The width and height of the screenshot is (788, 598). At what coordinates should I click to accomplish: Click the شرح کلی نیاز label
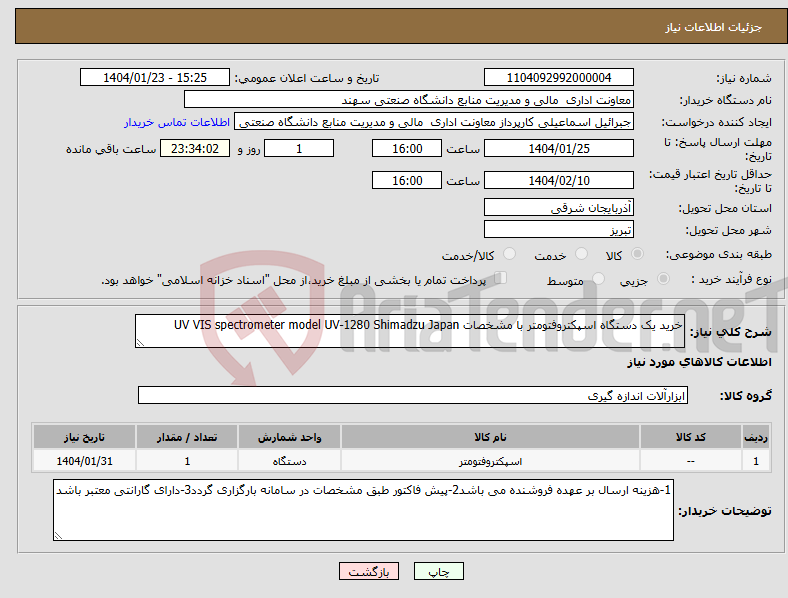(731, 332)
